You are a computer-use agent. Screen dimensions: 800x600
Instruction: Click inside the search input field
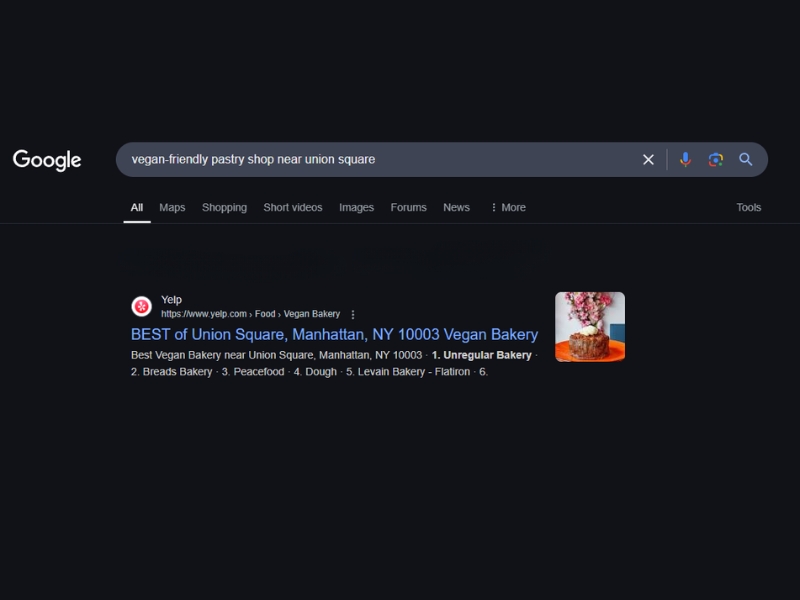380,159
